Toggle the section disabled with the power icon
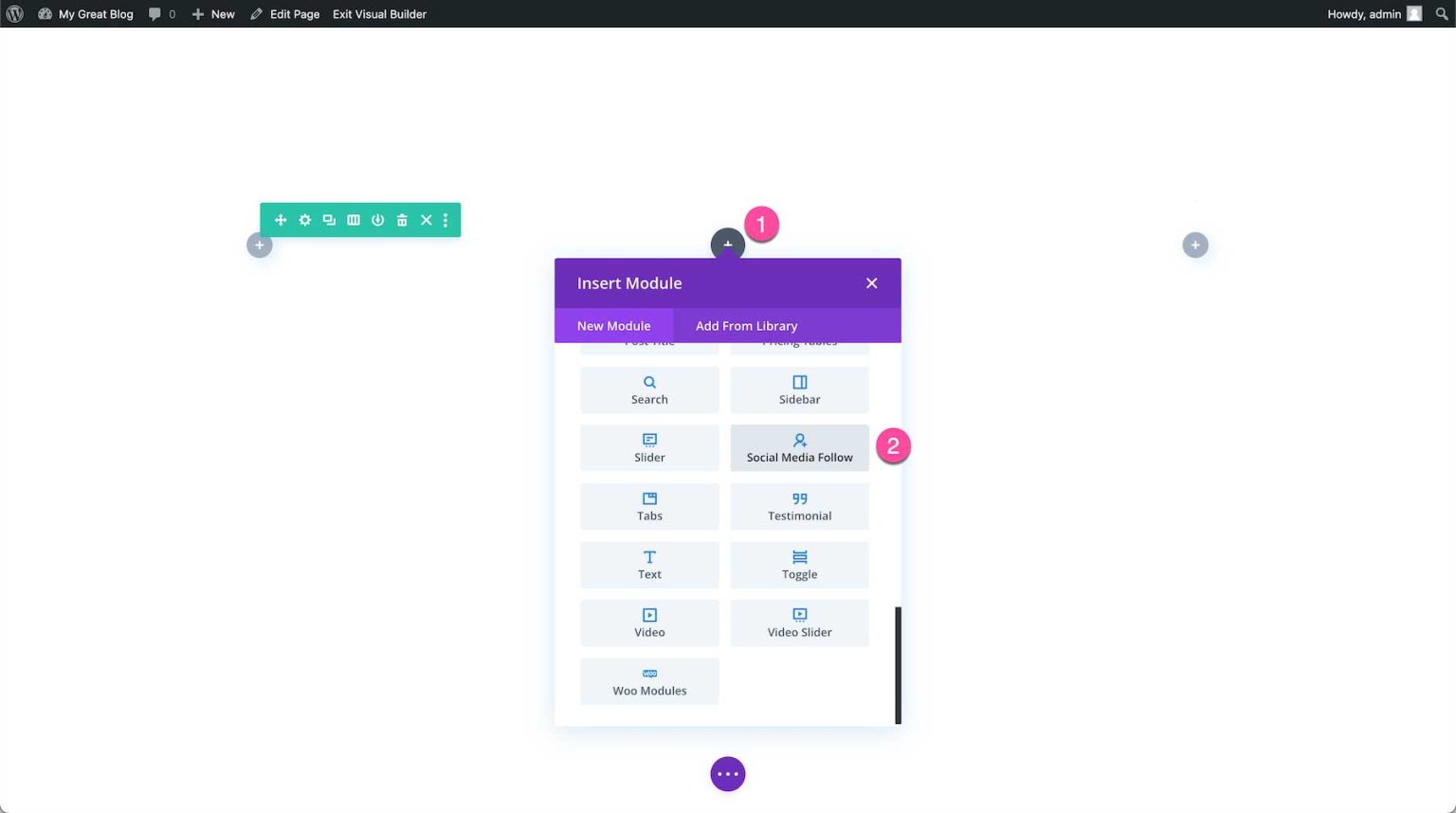Screen dimensions: 1456x813 pos(377,220)
